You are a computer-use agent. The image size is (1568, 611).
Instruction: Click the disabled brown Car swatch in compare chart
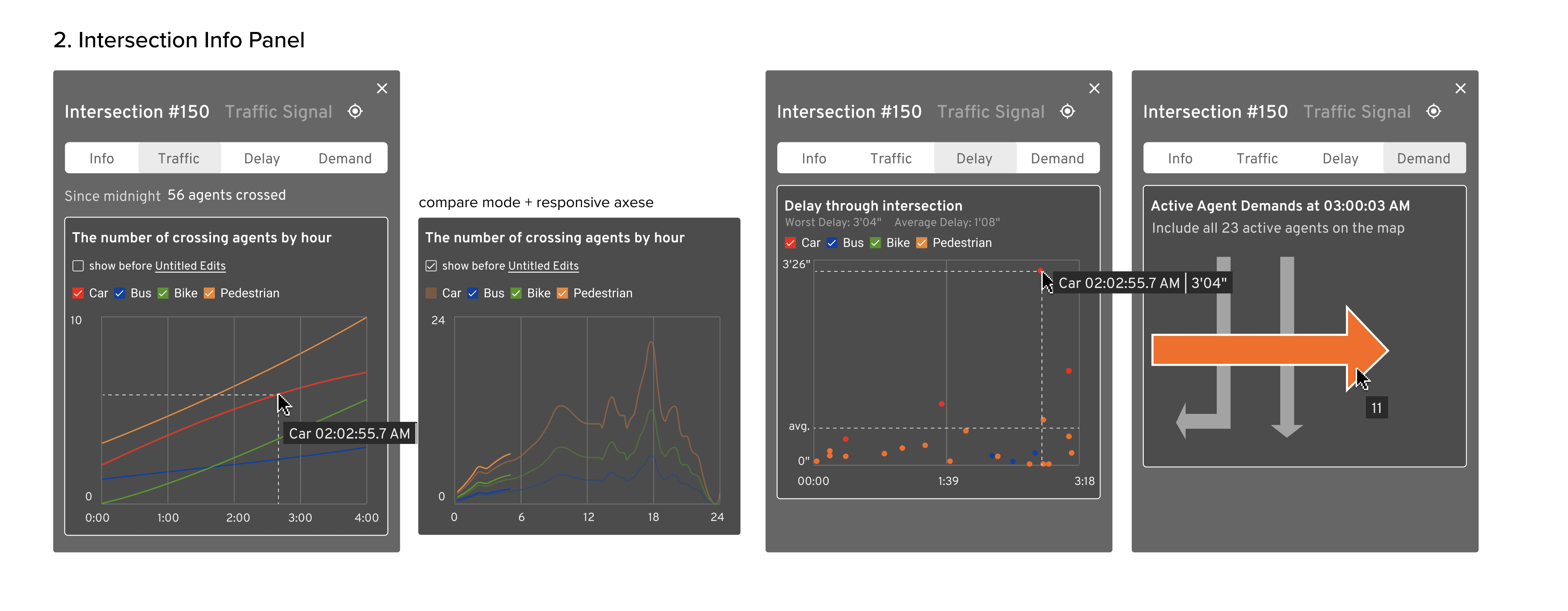click(431, 293)
